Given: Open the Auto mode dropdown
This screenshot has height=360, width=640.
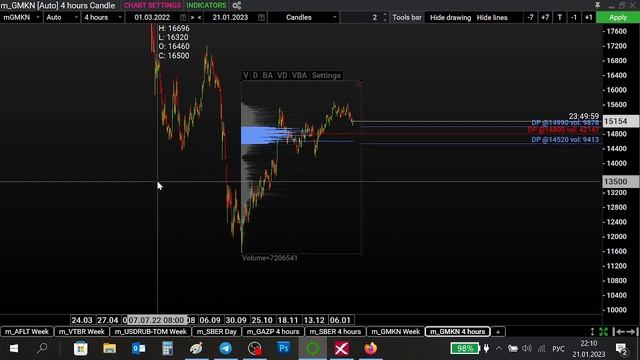Looking at the screenshot, I should click(62, 18).
